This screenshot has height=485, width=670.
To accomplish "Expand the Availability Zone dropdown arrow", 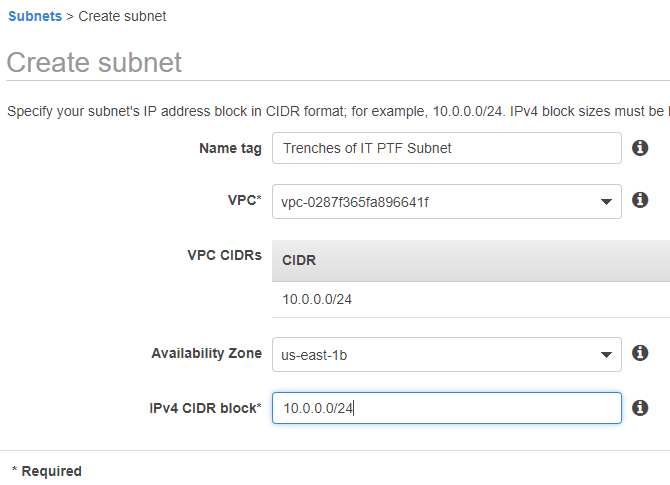I will point(606,355).
